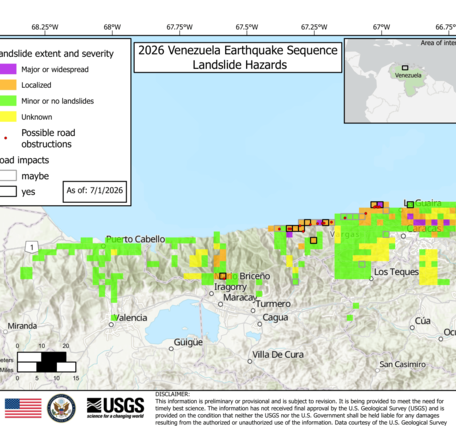
Task: Click the 'San Casimiro' town label
Action: pos(403,364)
